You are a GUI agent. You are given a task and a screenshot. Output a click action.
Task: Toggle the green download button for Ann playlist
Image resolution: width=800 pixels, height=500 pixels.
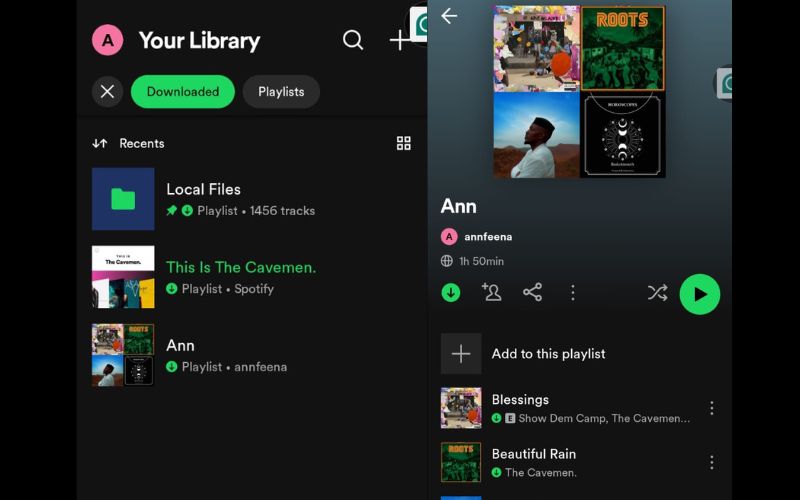point(451,293)
